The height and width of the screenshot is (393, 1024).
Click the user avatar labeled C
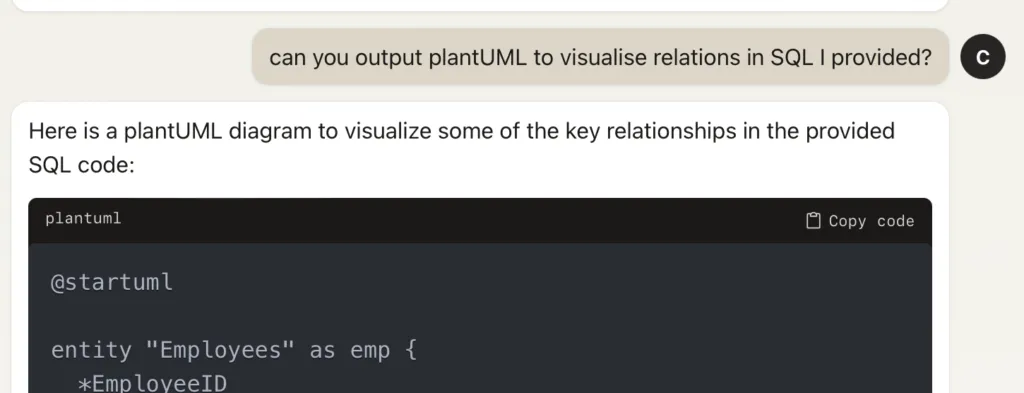pyautogui.click(x=983, y=57)
